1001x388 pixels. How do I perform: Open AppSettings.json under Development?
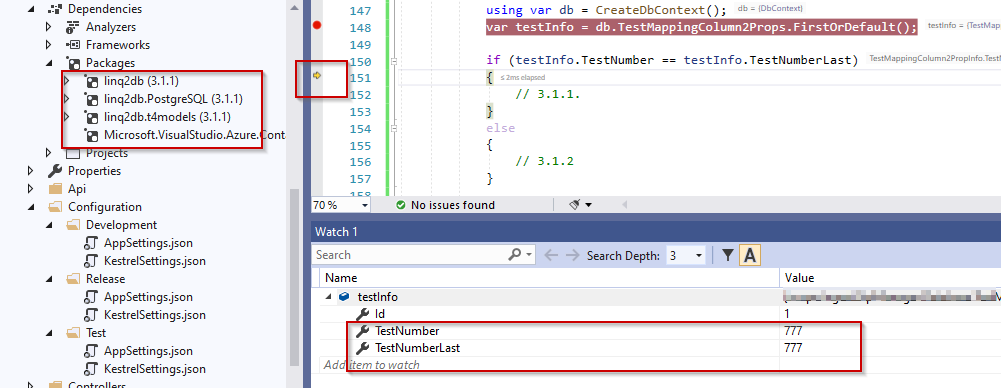[148, 243]
